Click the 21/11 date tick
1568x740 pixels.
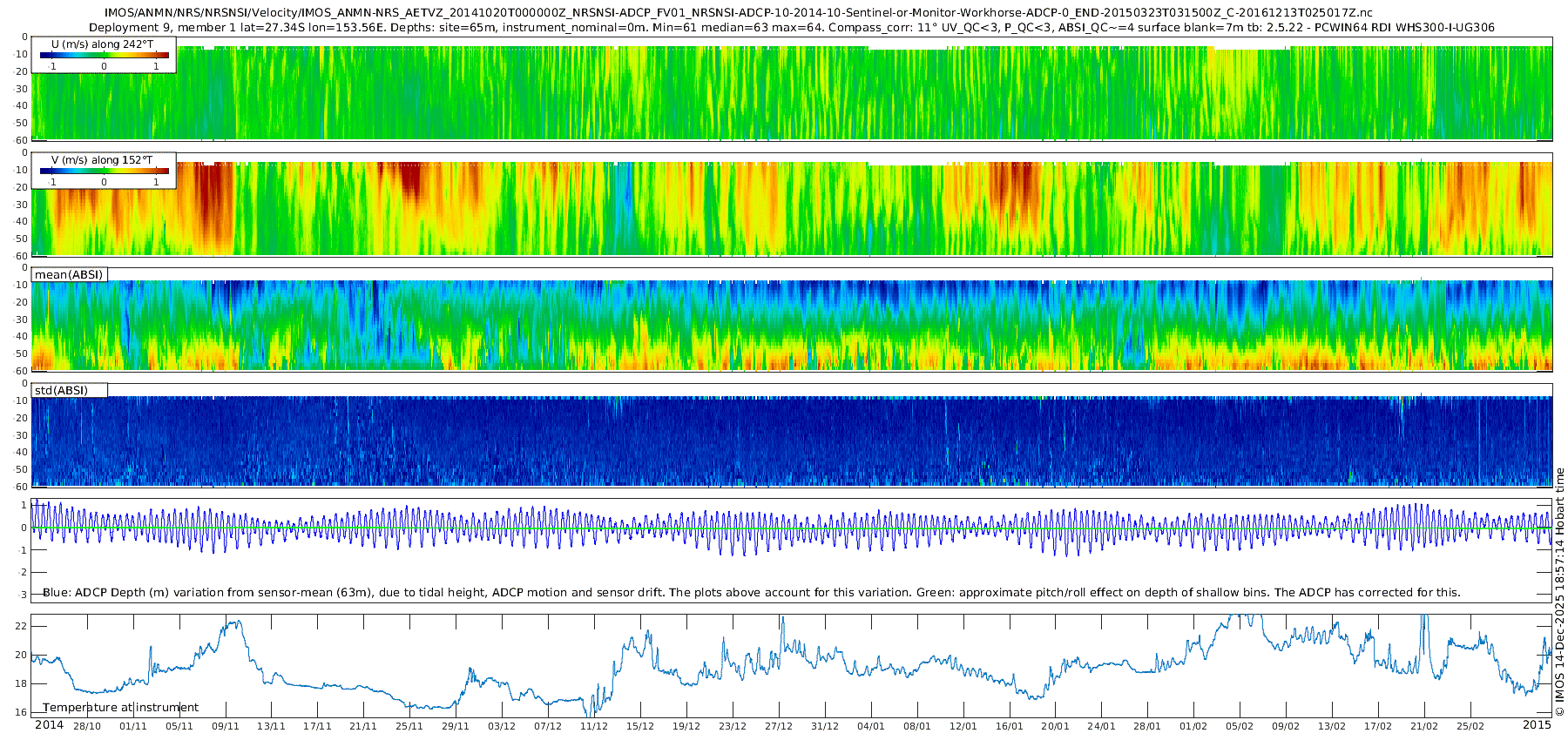pyautogui.click(x=363, y=726)
